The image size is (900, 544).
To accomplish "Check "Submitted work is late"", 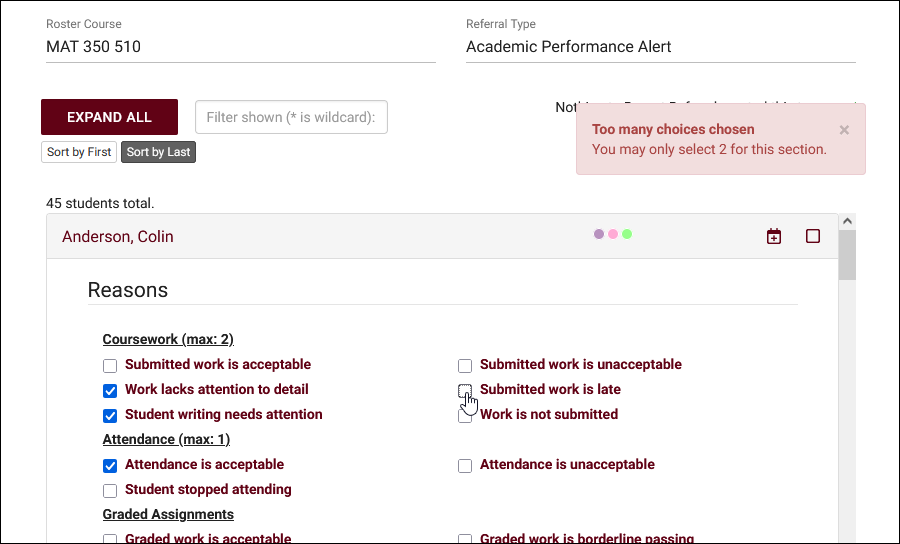I will [465, 390].
